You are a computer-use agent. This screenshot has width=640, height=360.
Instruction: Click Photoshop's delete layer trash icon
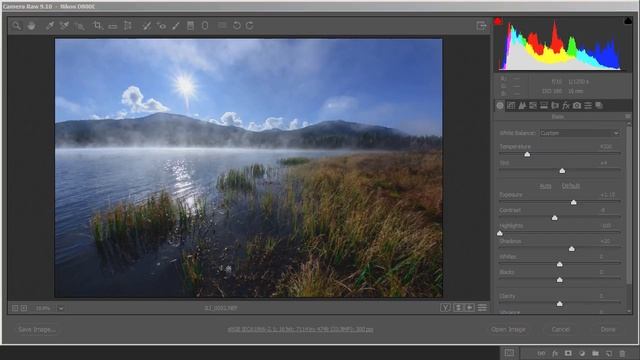[x=622, y=353]
